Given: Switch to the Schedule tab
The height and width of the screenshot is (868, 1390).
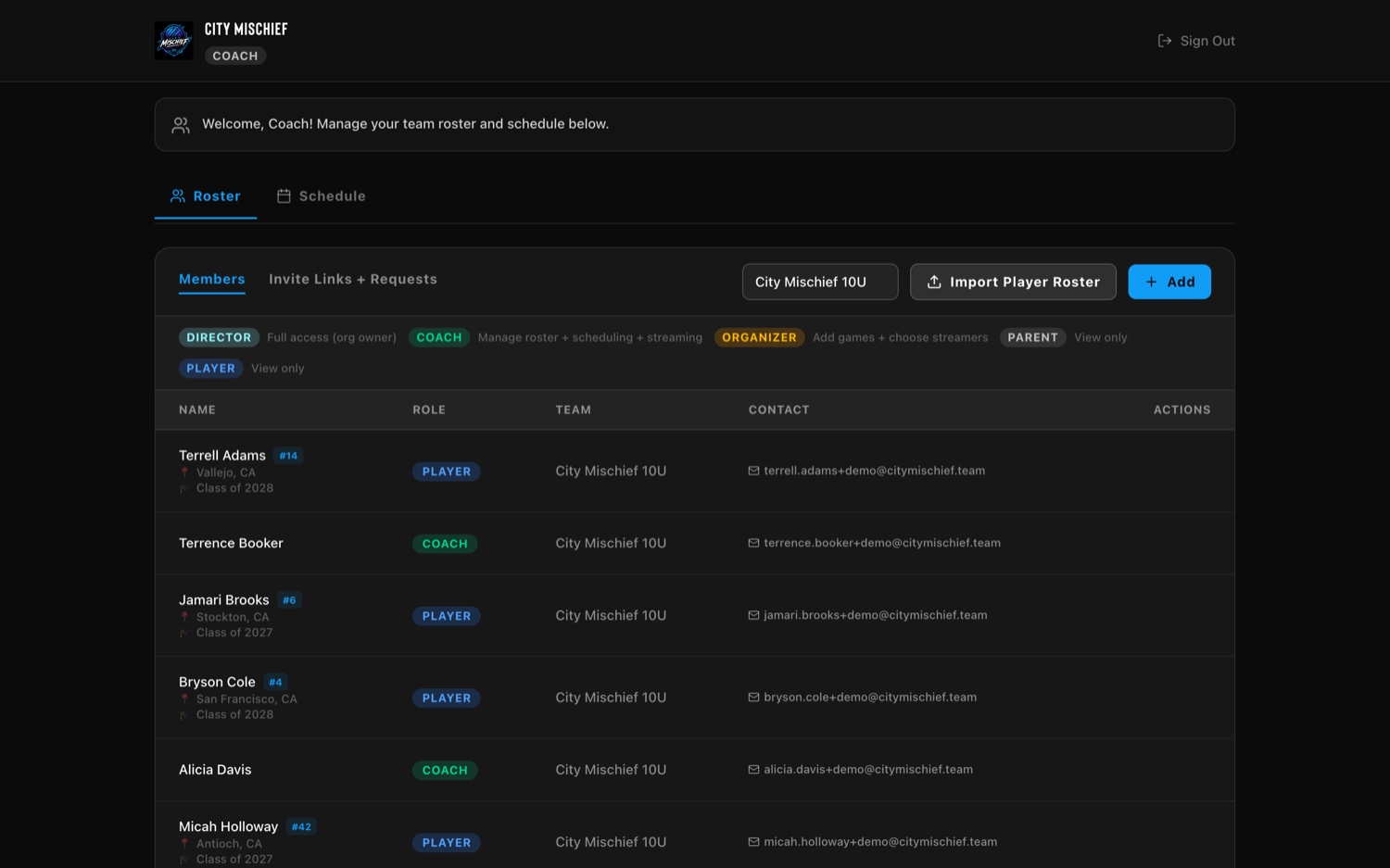Looking at the screenshot, I should 322,196.
